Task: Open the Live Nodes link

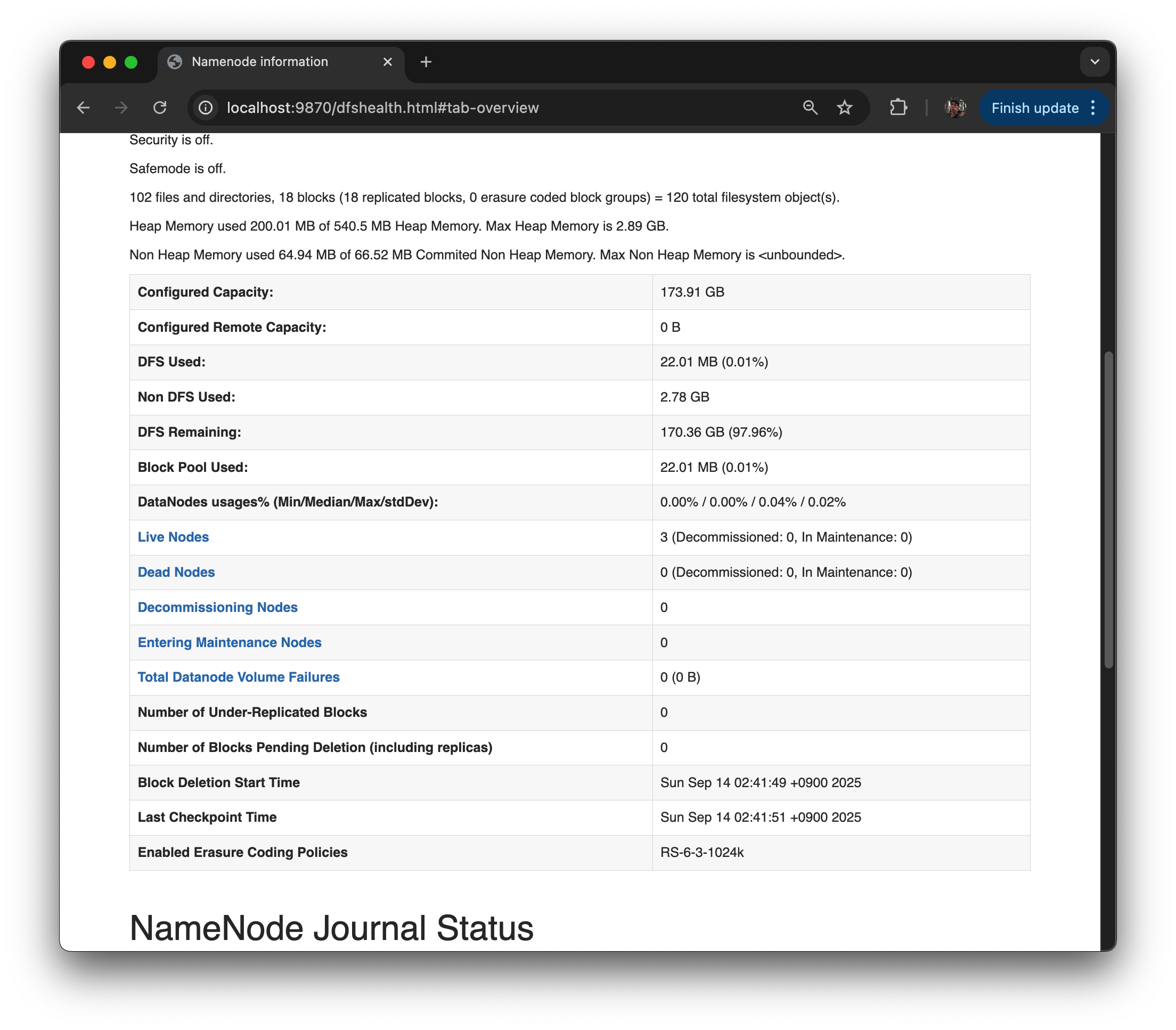Action: [x=173, y=537]
